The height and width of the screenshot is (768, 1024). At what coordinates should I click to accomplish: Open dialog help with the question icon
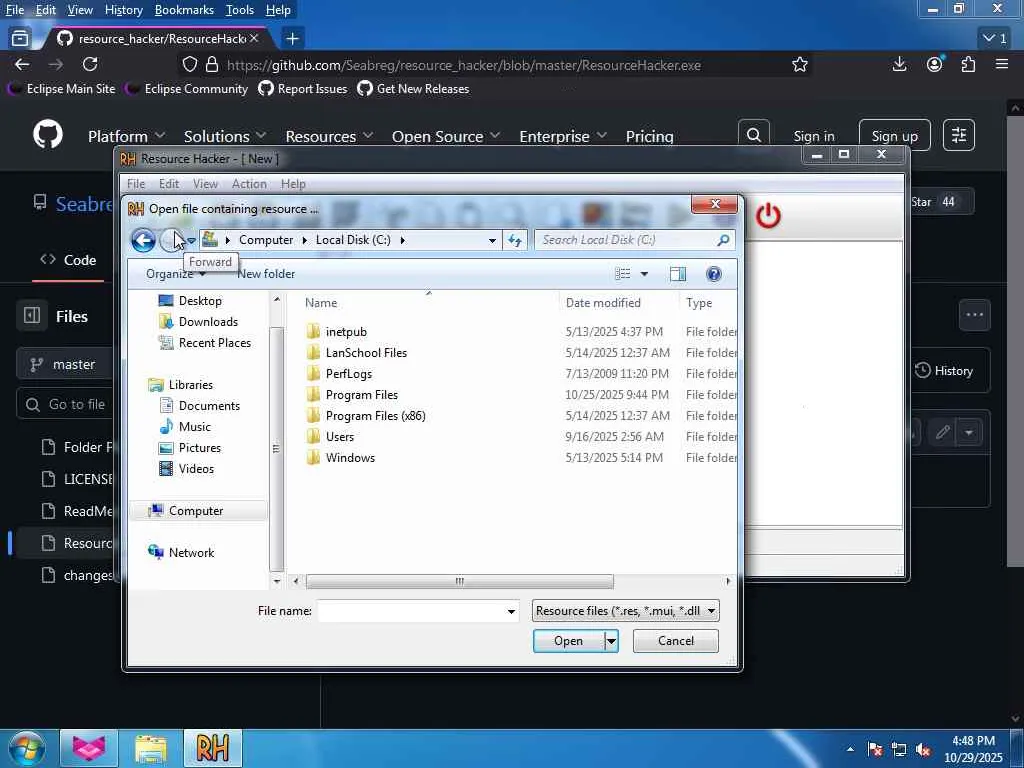point(713,274)
